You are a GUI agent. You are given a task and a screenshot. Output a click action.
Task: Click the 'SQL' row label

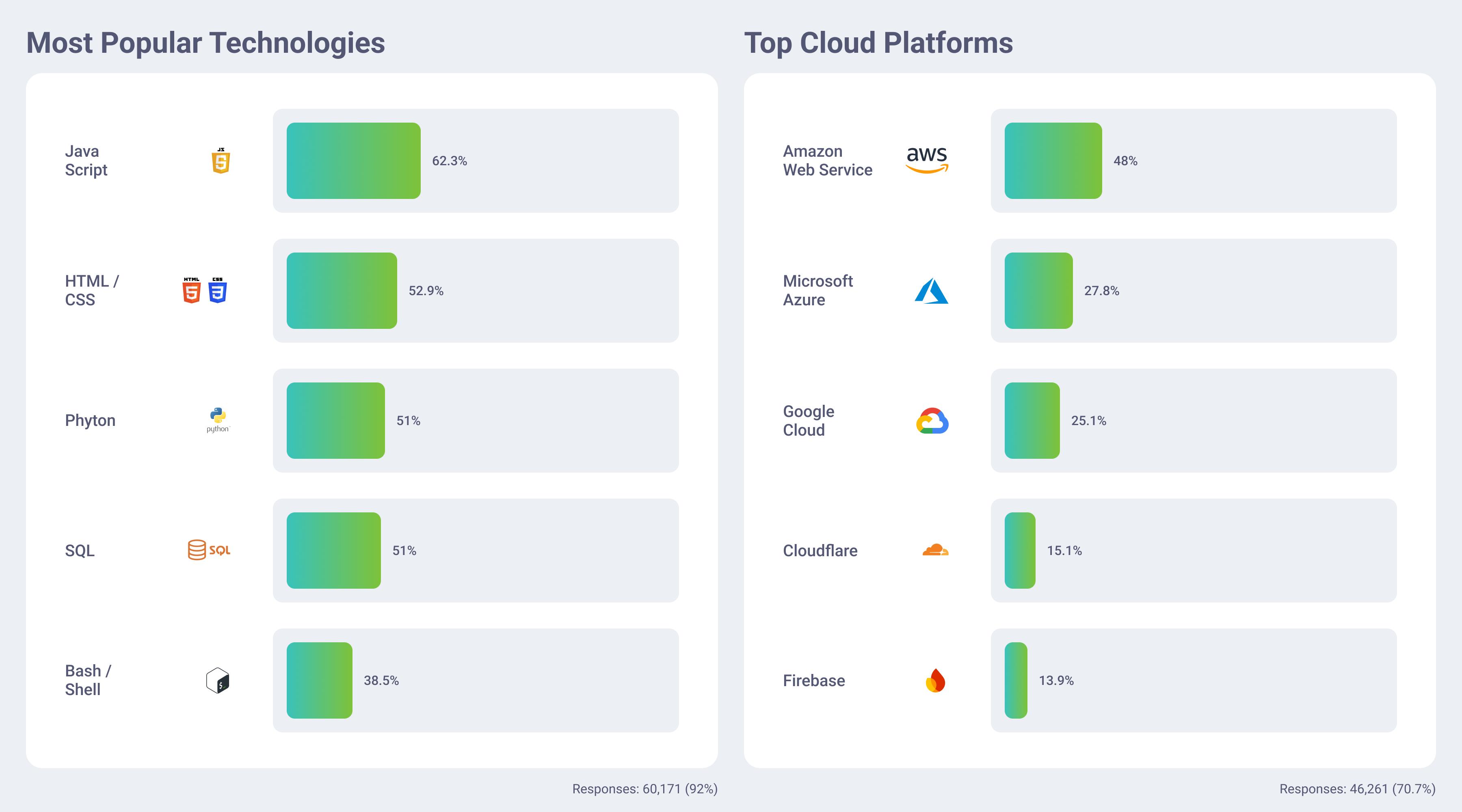pyautogui.click(x=80, y=551)
